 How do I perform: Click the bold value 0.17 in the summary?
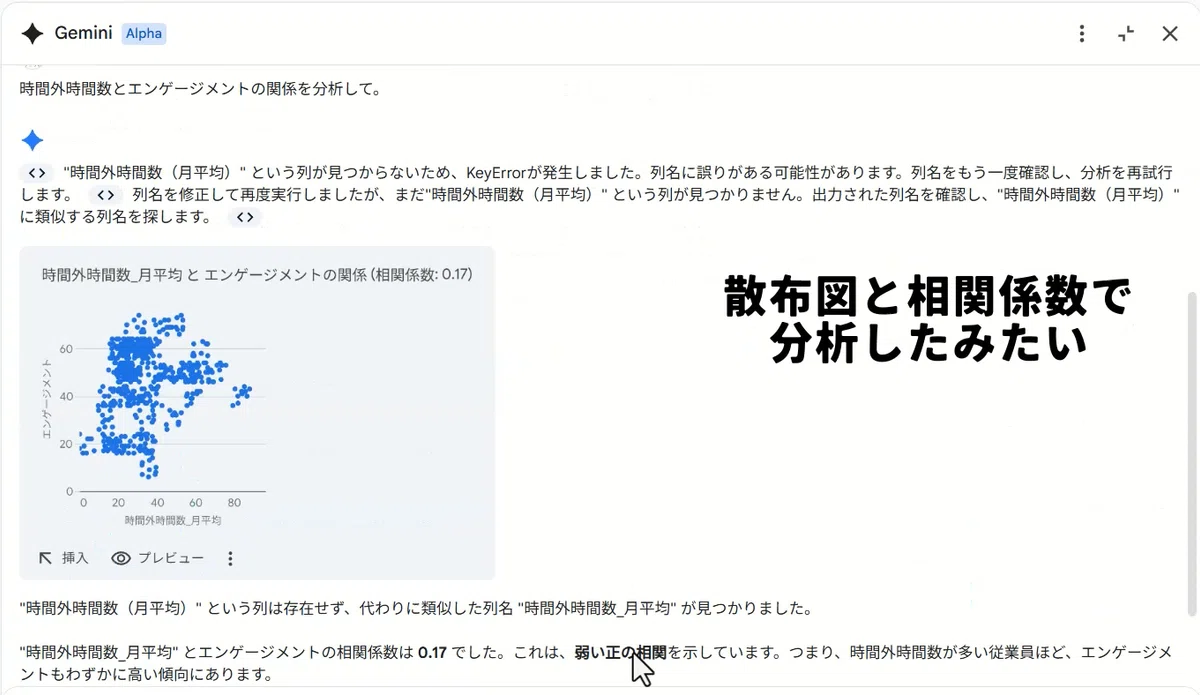[x=432, y=652]
